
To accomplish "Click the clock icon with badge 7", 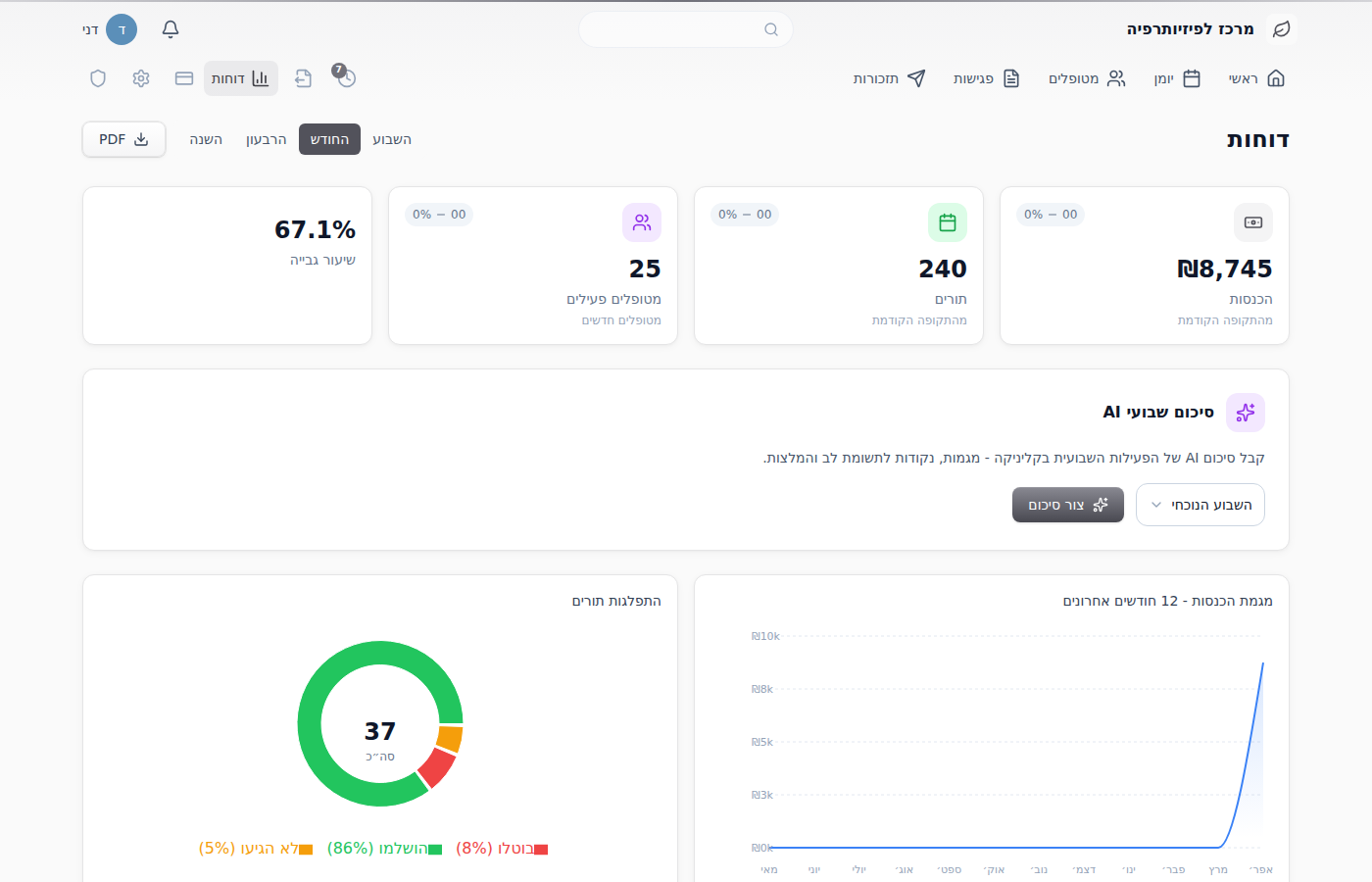I will click(345, 77).
